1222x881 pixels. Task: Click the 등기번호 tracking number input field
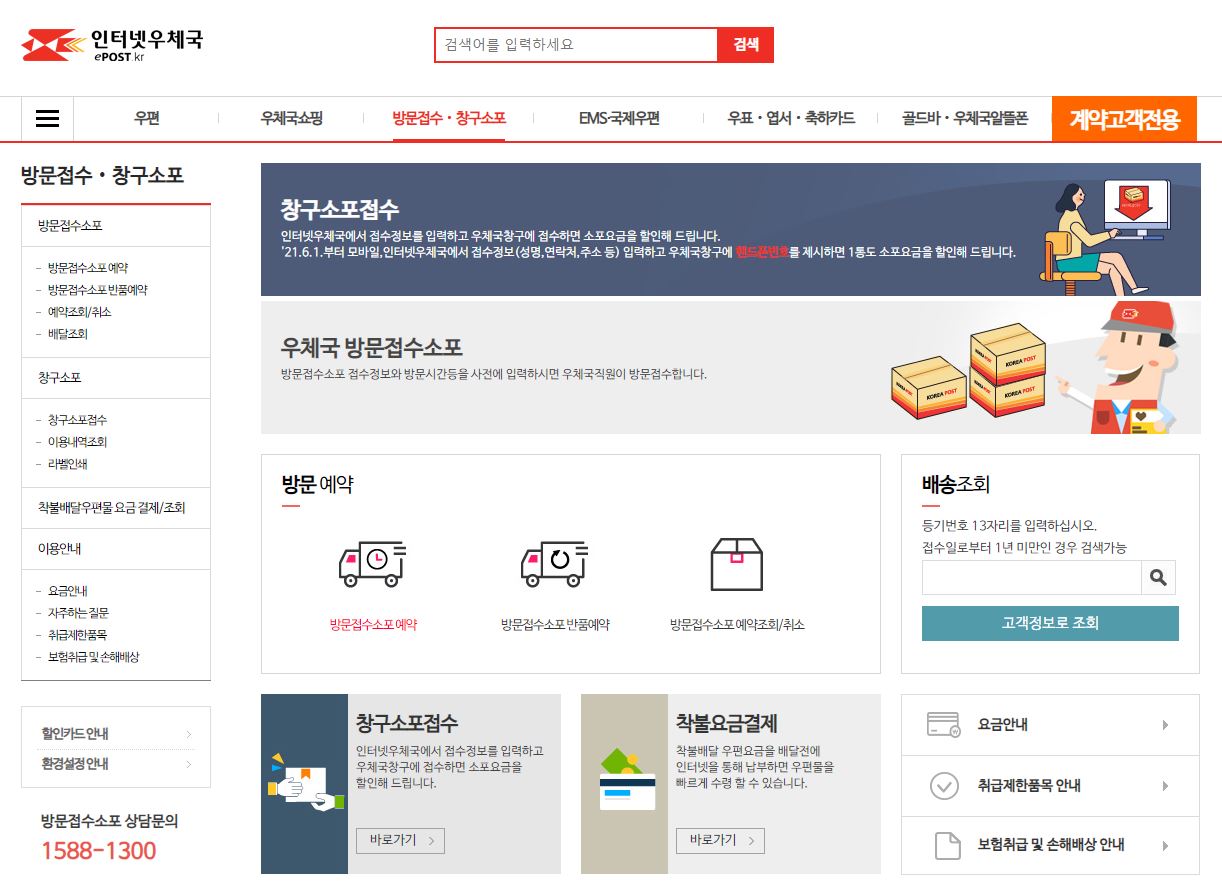pyautogui.click(x=1030, y=577)
